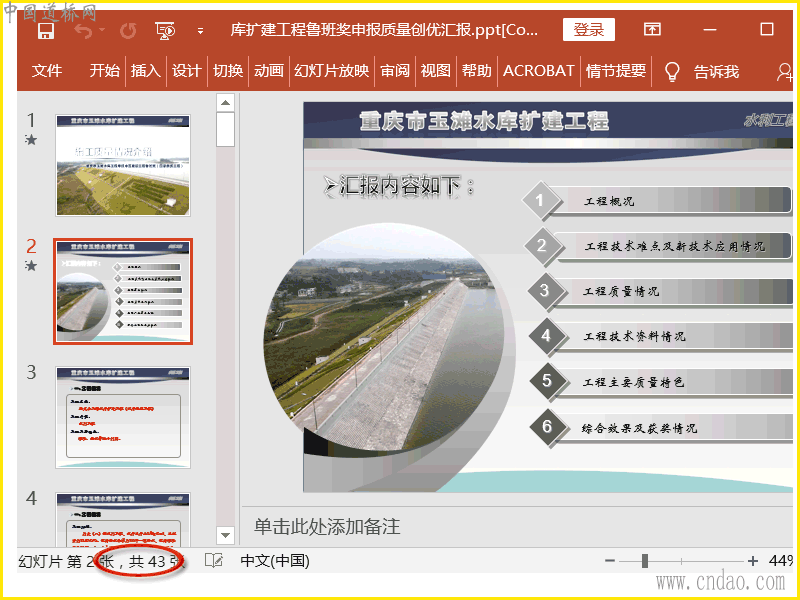Click the animation star under slide 2
800x600 pixels.
(x=31, y=265)
